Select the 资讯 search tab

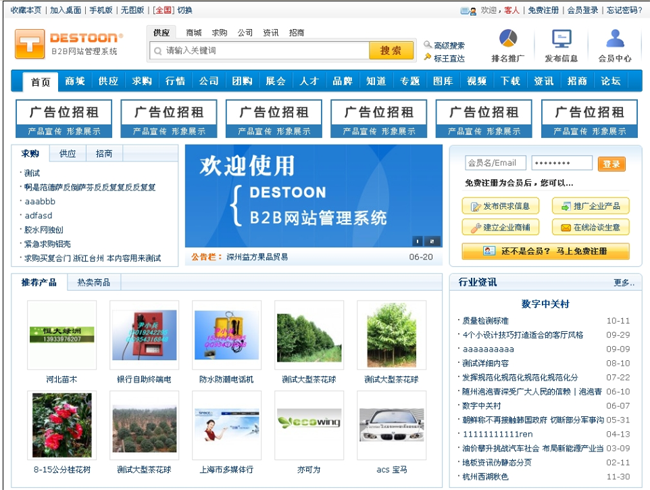pyautogui.click(x=271, y=33)
